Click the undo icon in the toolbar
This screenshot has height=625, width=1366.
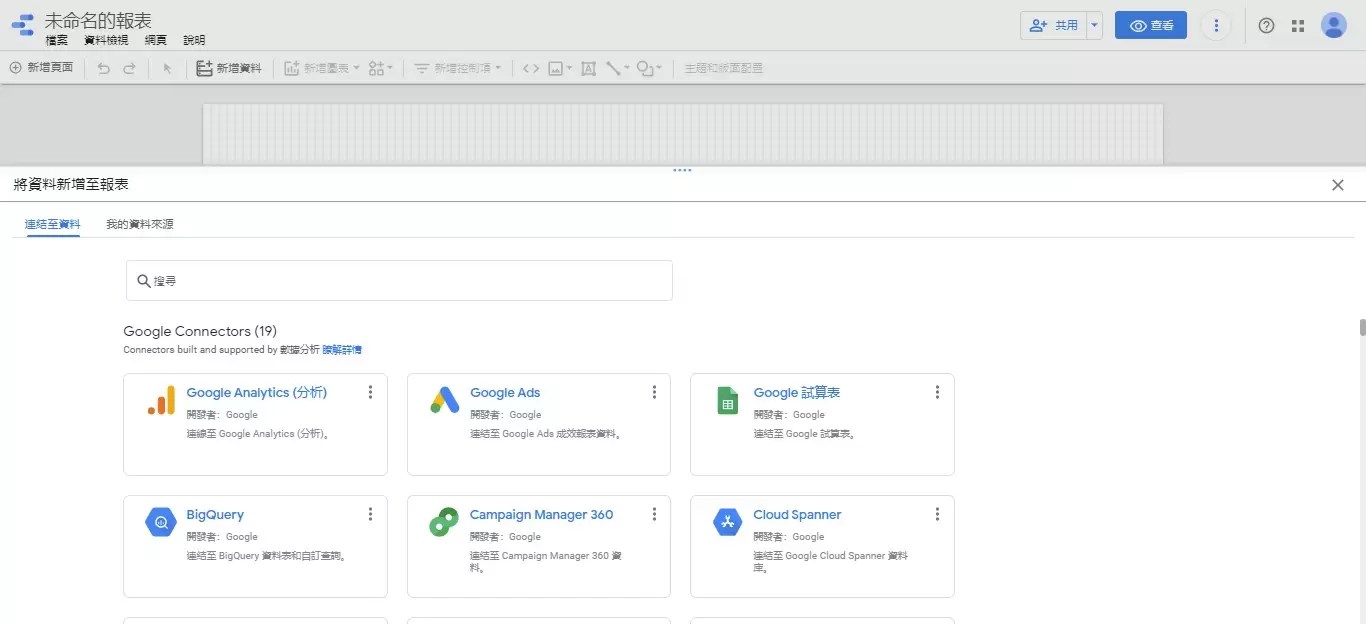(102, 68)
